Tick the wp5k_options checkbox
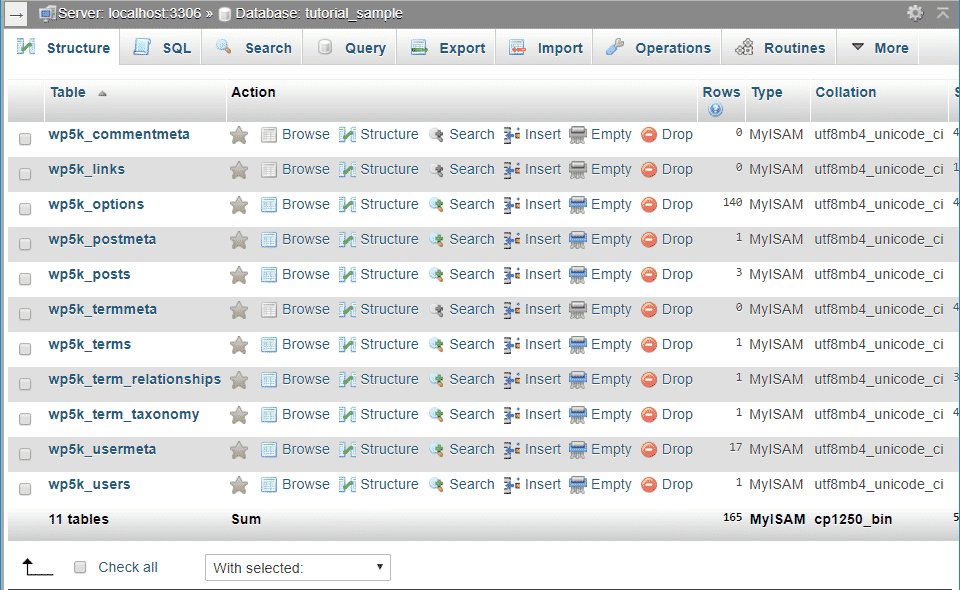The image size is (960, 590). pos(25,209)
